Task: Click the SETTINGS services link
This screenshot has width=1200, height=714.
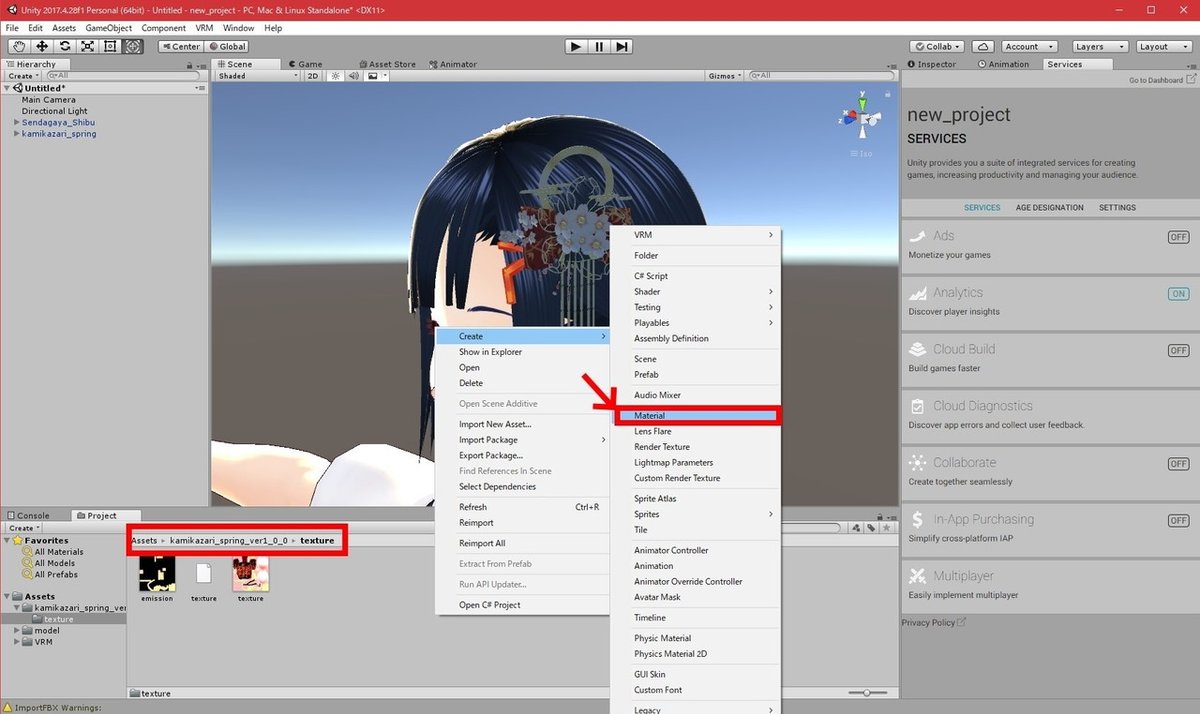Action: [1117, 208]
